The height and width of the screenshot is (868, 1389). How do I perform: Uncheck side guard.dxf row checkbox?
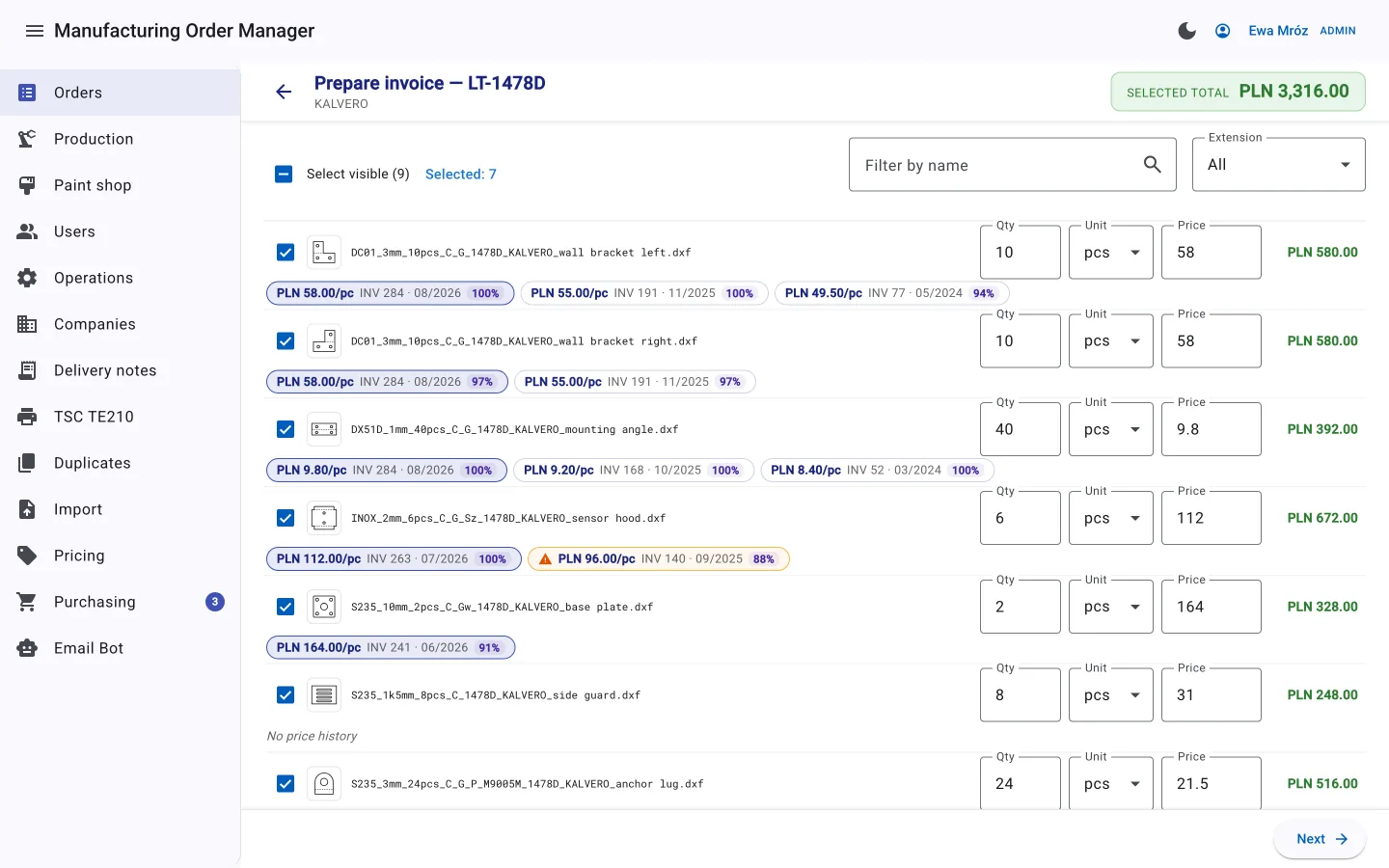coord(286,695)
